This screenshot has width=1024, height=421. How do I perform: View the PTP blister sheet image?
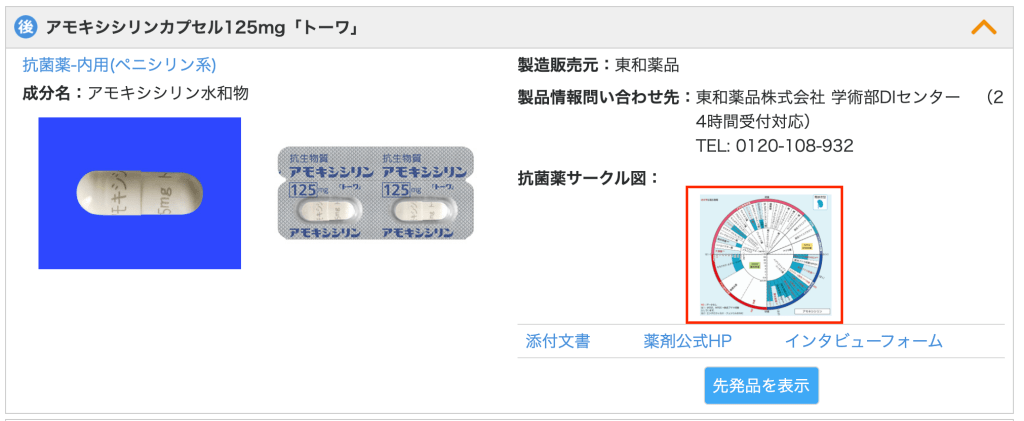click(x=376, y=193)
